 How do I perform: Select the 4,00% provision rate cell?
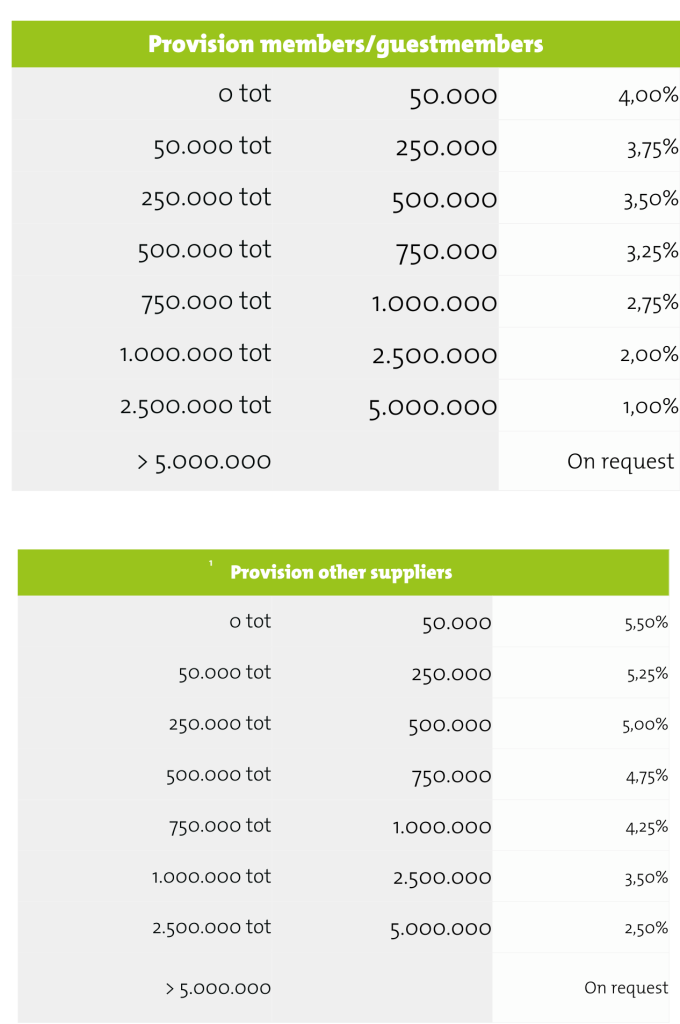(x=649, y=96)
